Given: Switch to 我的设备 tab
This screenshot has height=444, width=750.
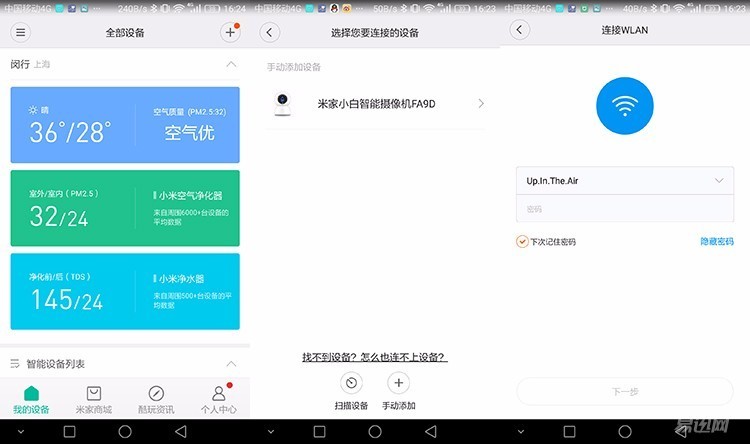Looking at the screenshot, I should pyautogui.click(x=31, y=400).
